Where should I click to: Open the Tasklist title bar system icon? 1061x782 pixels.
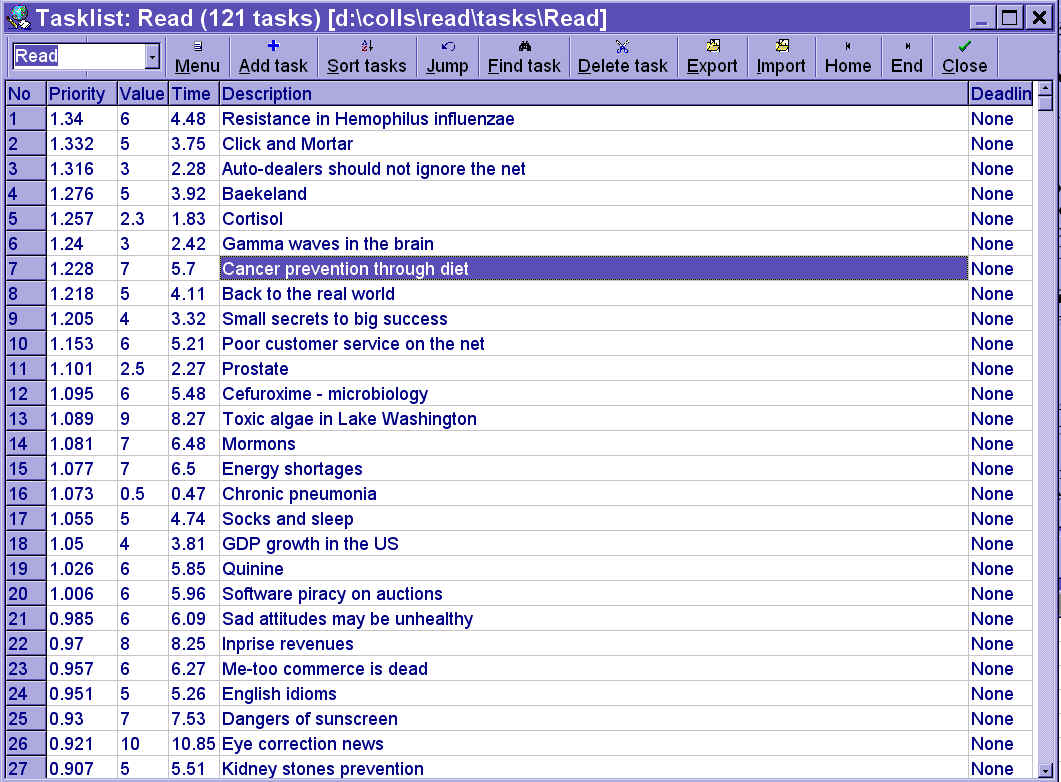pyautogui.click(x=17, y=18)
